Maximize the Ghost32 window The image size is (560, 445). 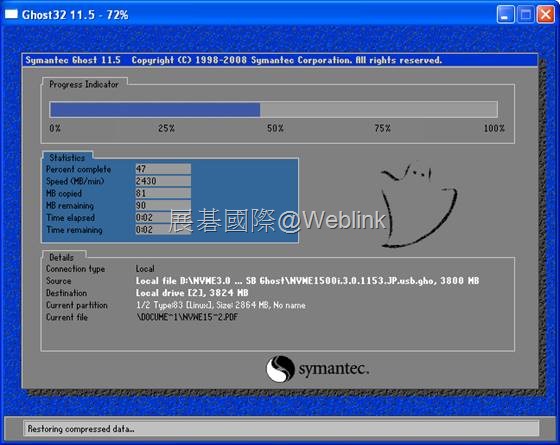tap(525, 15)
